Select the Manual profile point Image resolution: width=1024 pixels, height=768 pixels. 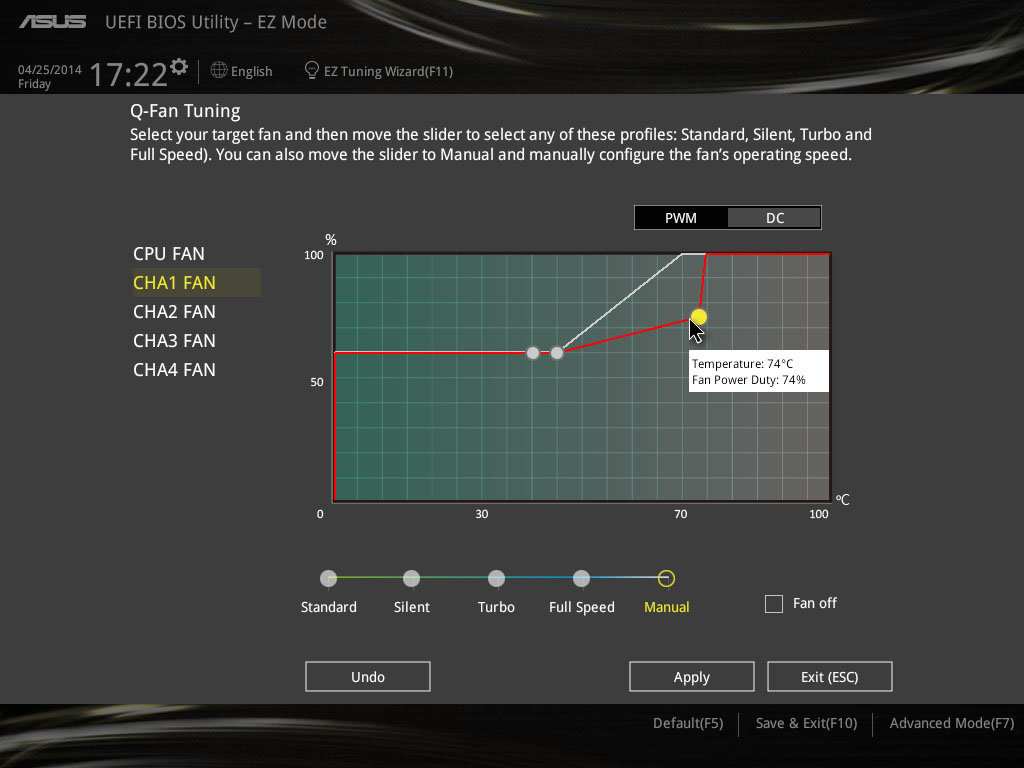(x=667, y=578)
